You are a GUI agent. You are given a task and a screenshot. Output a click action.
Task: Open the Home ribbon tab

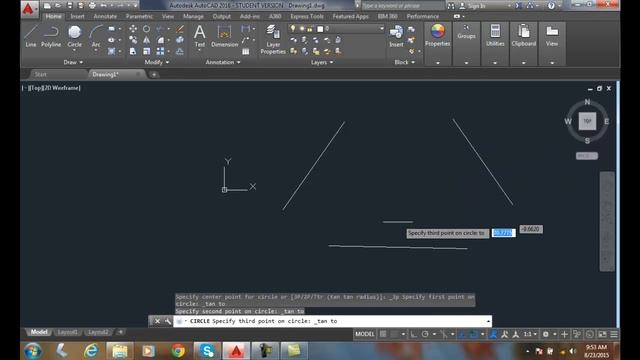coord(53,16)
